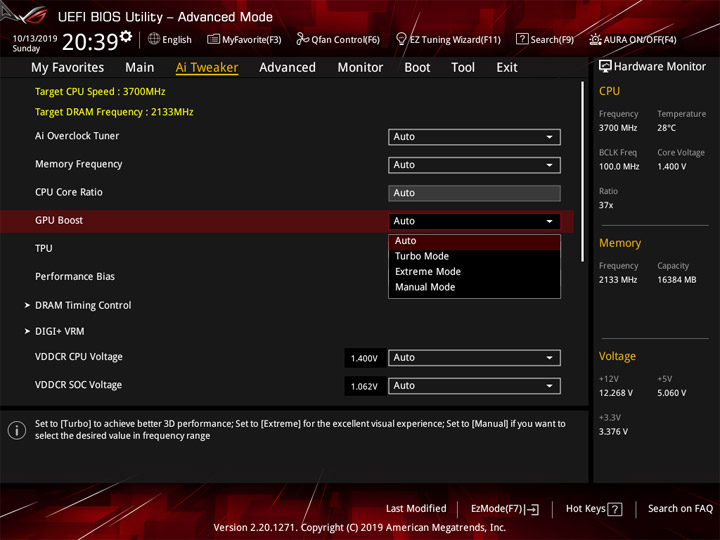Select the Ai Tweaker tab
This screenshot has height=540, width=720.
pos(207,68)
